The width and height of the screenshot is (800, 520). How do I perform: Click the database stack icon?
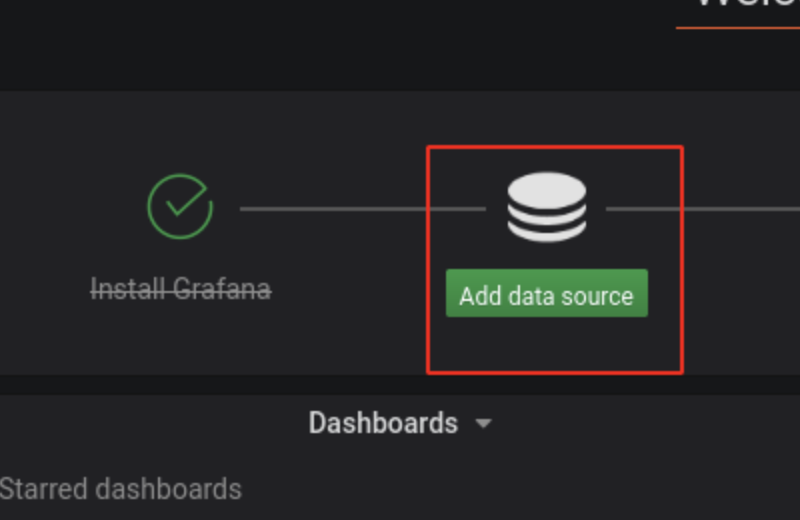point(547,207)
